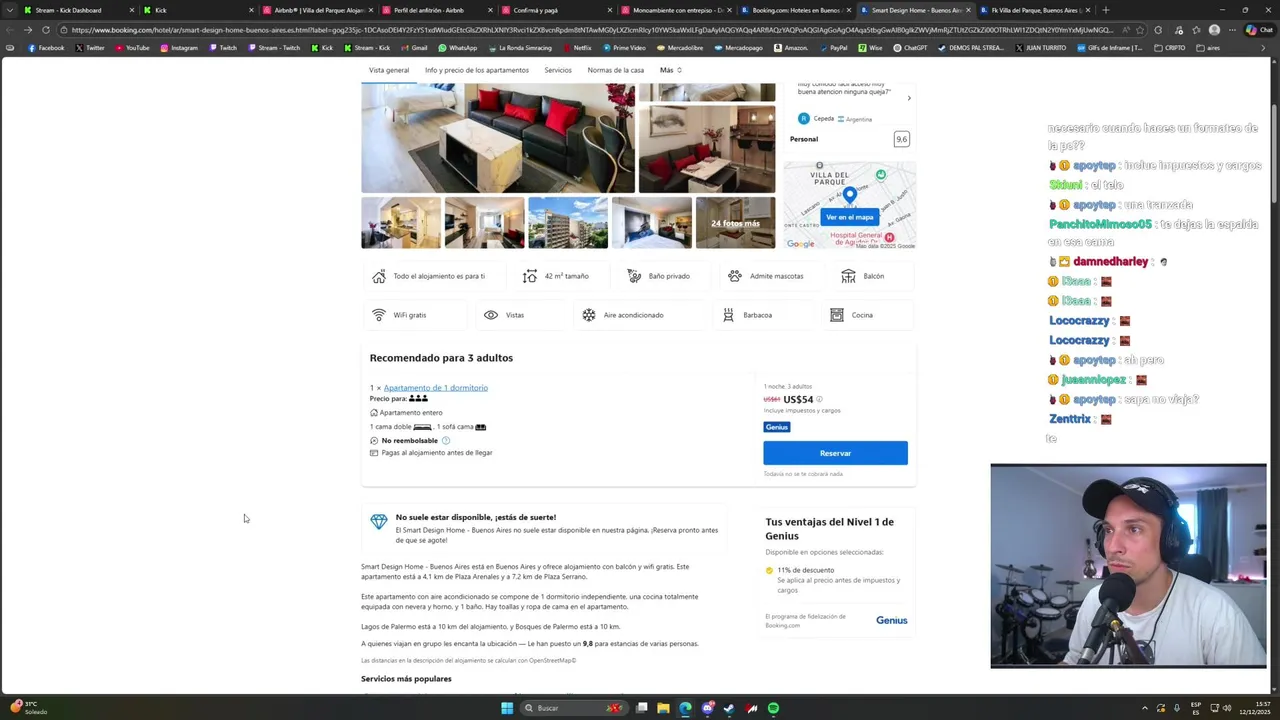Open the kitchen thumbnail photo
Viewport: 1280px width, 720px height.
coord(400,222)
